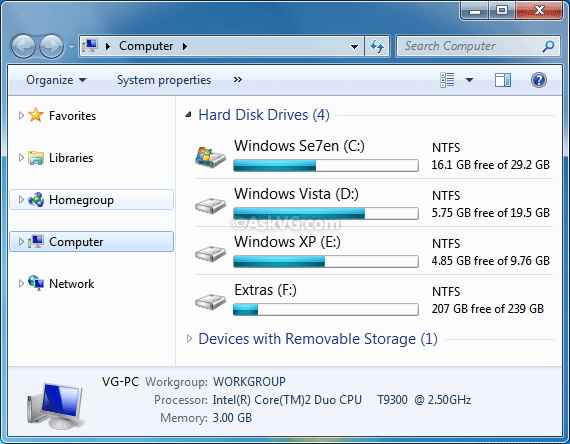Toggle the preview pane
The image size is (570, 444).
pos(503,80)
